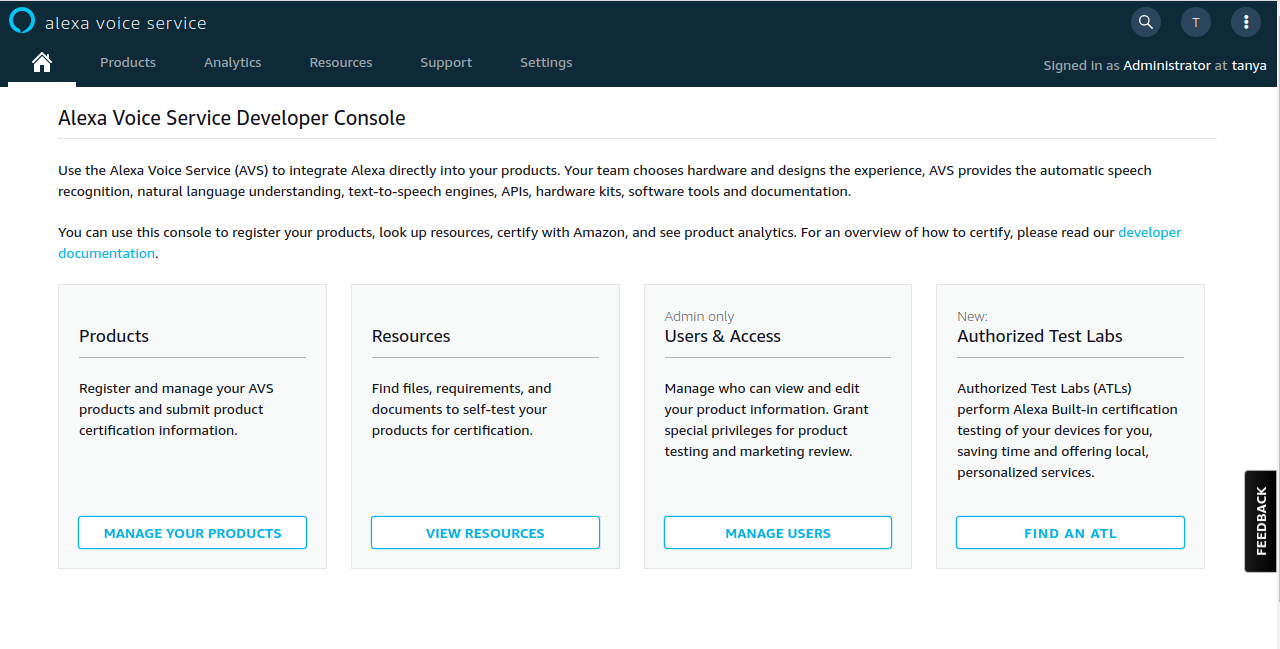The height and width of the screenshot is (649, 1280).
Task: Click VIEW RESOURCES
Action: coord(485,532)
